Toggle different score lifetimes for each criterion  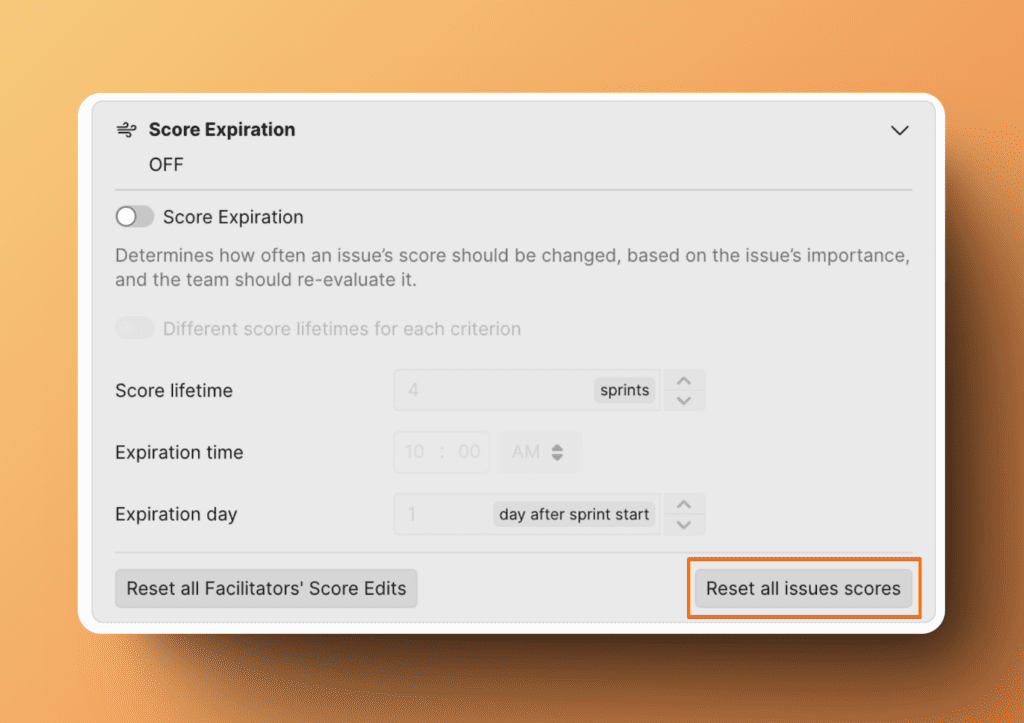[x=134, y=329]
